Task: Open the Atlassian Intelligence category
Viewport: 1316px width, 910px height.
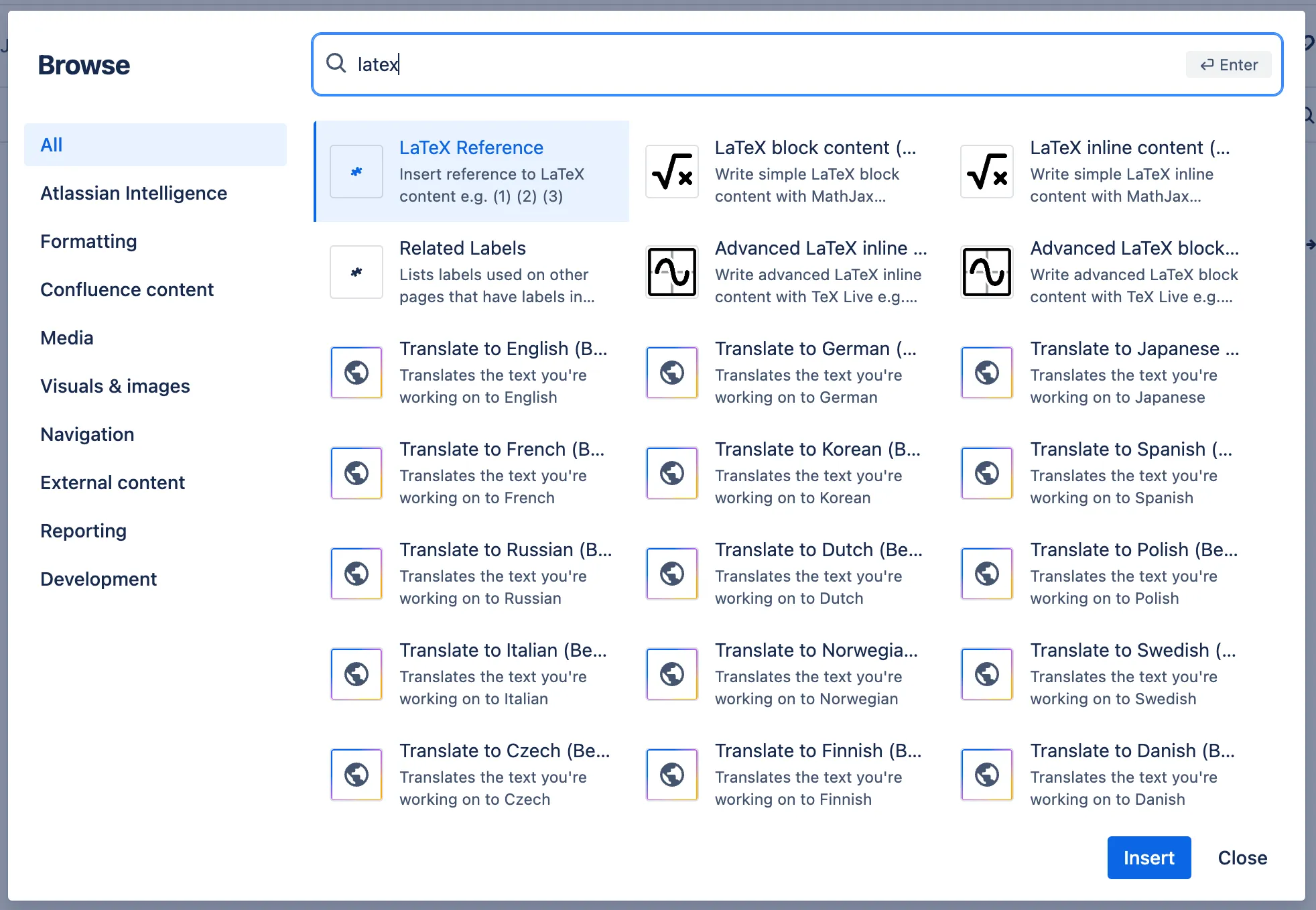Action: tap(155, 193)
